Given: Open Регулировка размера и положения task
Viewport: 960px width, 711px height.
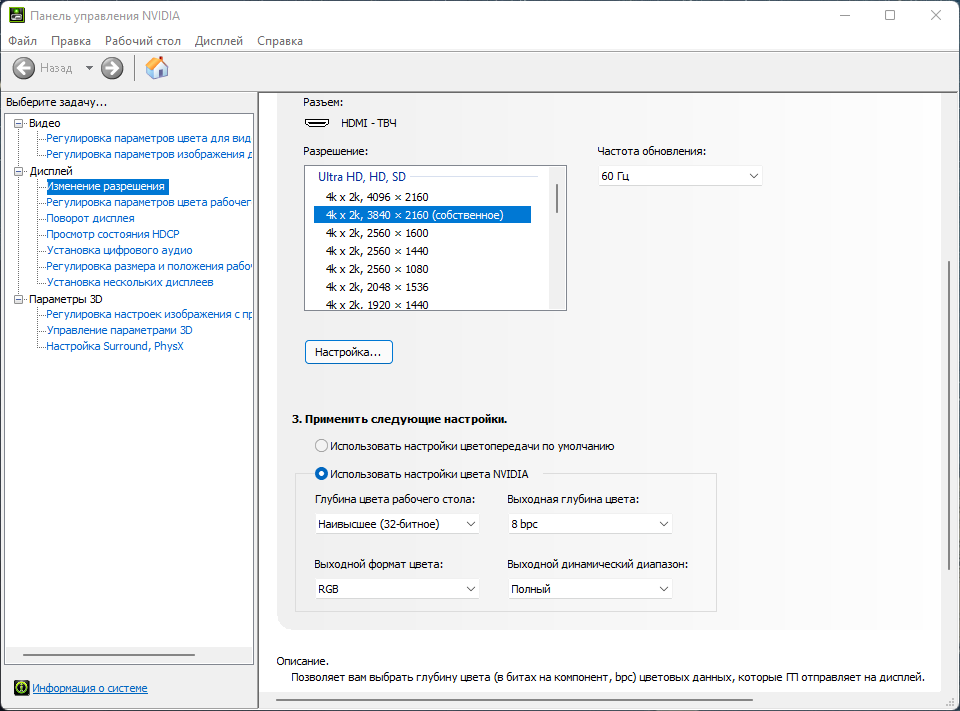Looking at the screenshot, I should coord(149,266).
